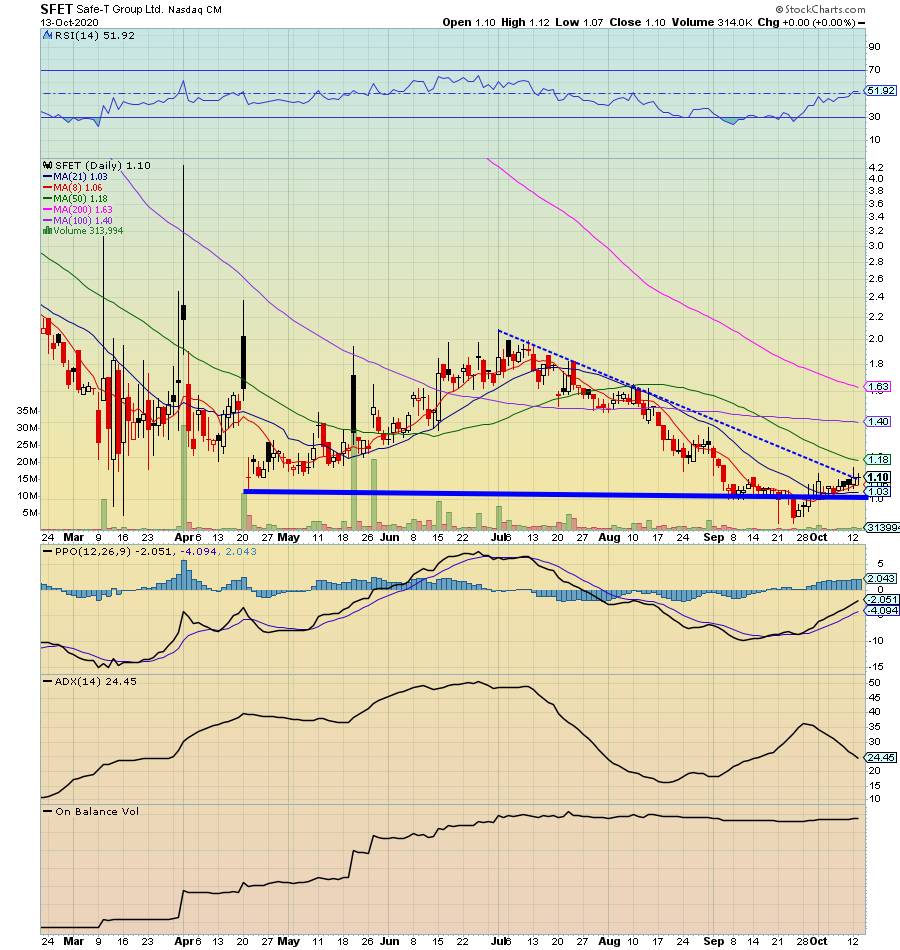
Task: Click the -2.051 PPO line tag on right axis
Action: tap(882, 600)
